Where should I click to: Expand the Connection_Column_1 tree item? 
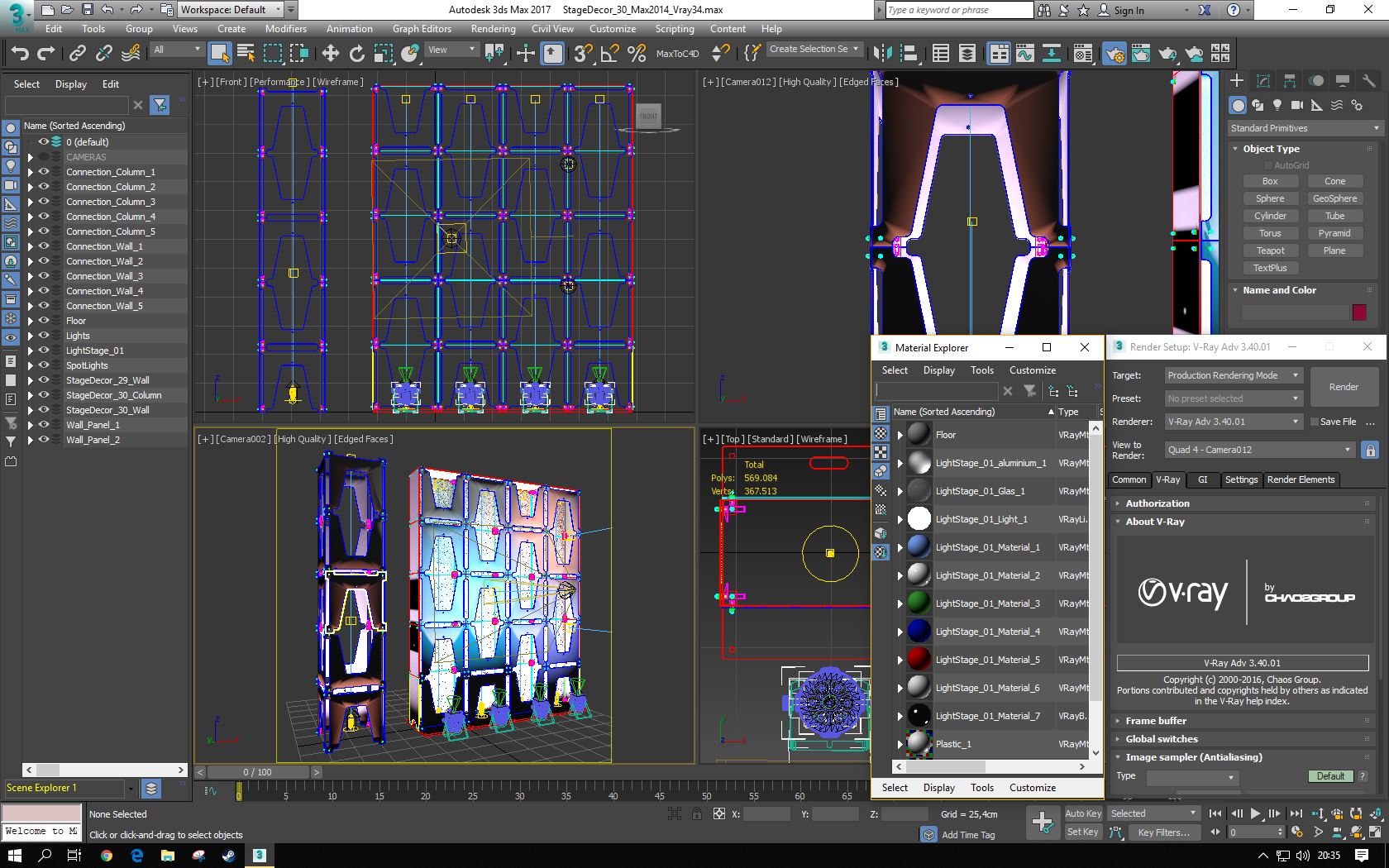[31, 172]
